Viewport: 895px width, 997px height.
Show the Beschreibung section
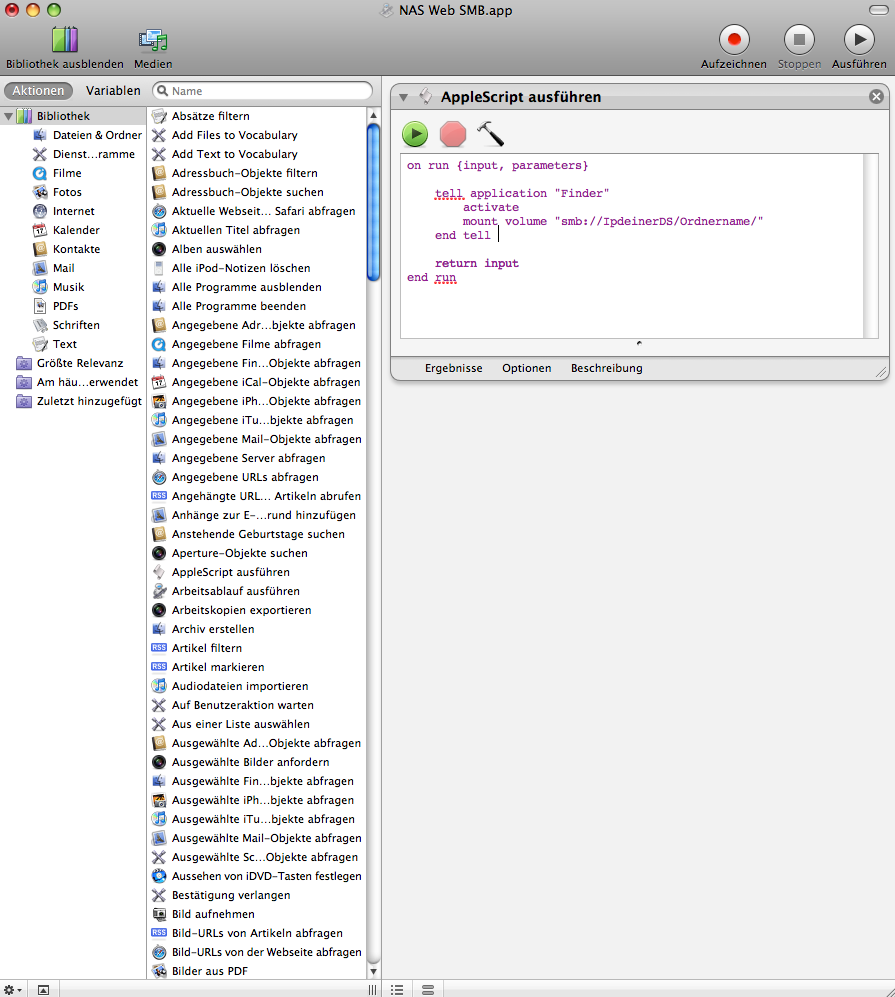[x=606, y=368]
